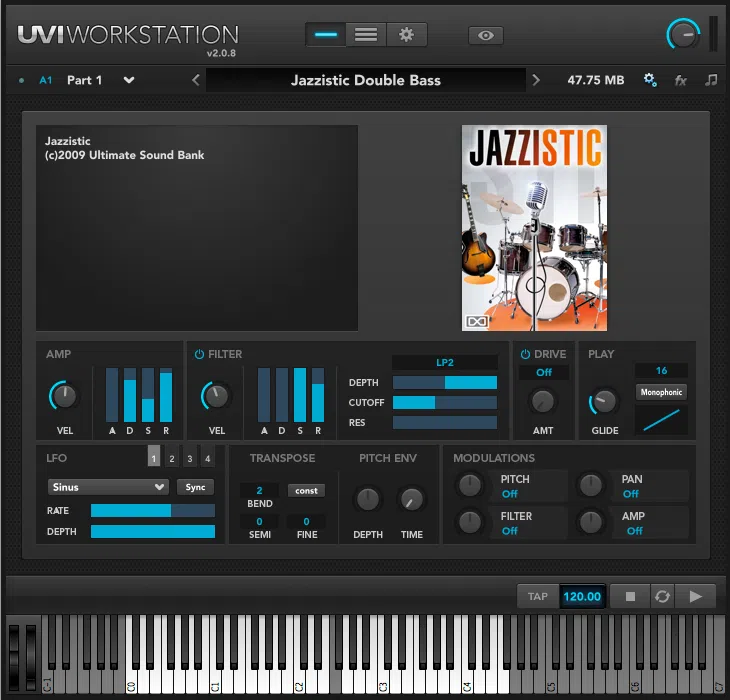Set the AMP decay bar
Screen dimensions: 730x700
[x=130, y=395]
